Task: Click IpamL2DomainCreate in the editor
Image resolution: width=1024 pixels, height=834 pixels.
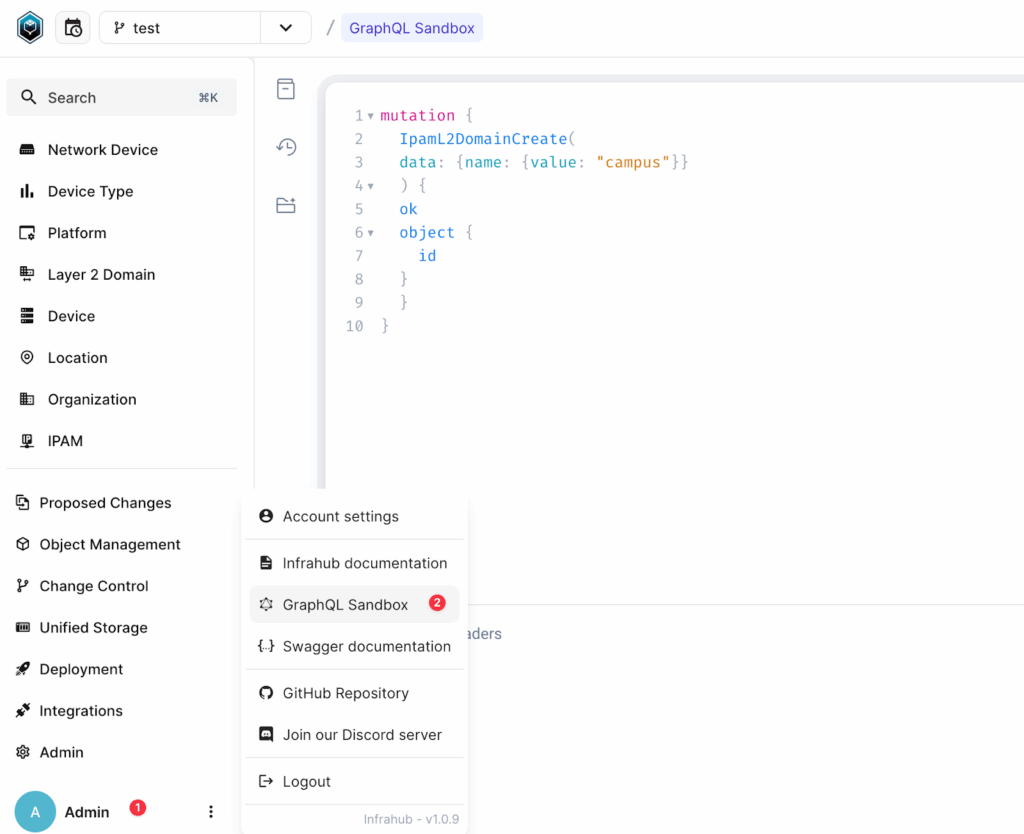Action: (483, 139)
